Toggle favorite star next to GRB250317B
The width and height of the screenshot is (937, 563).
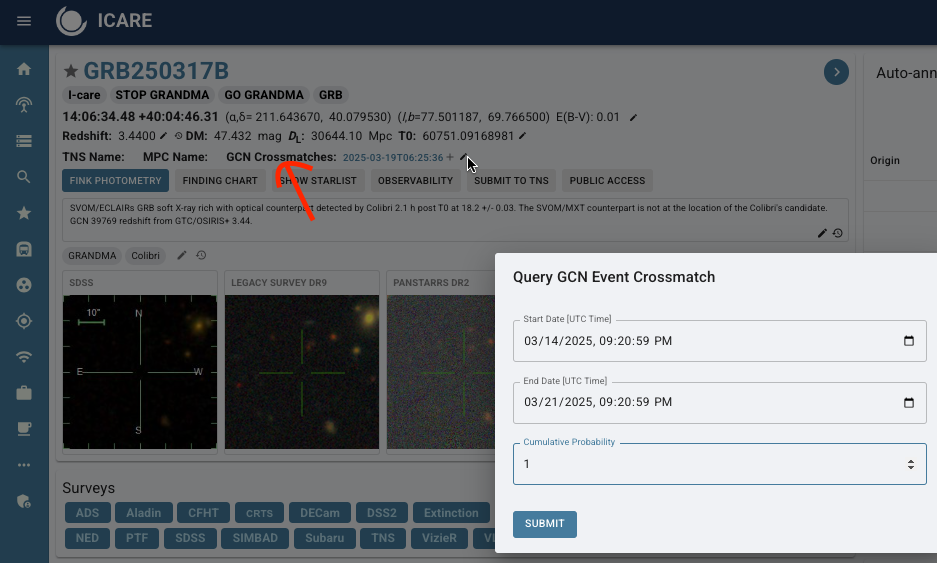71,71
